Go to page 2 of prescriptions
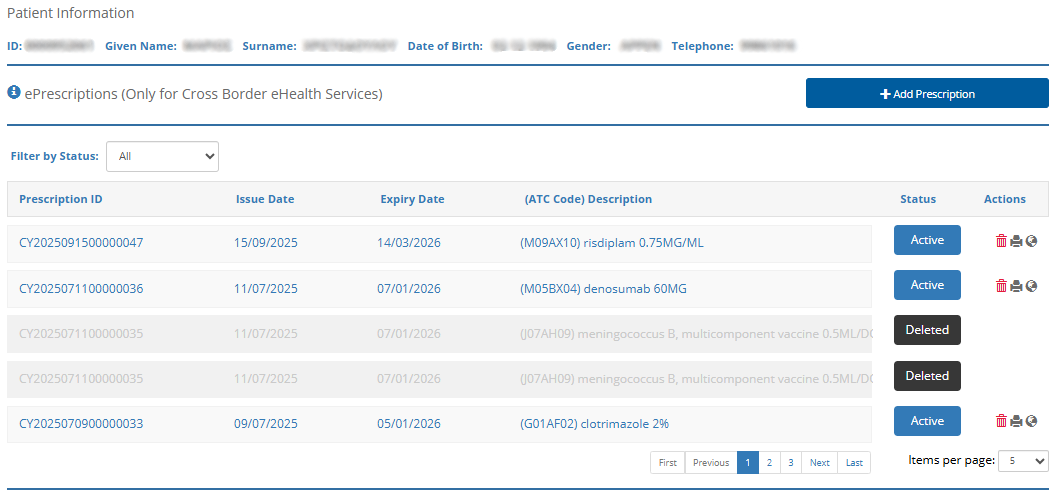 (x=769, y=463)
